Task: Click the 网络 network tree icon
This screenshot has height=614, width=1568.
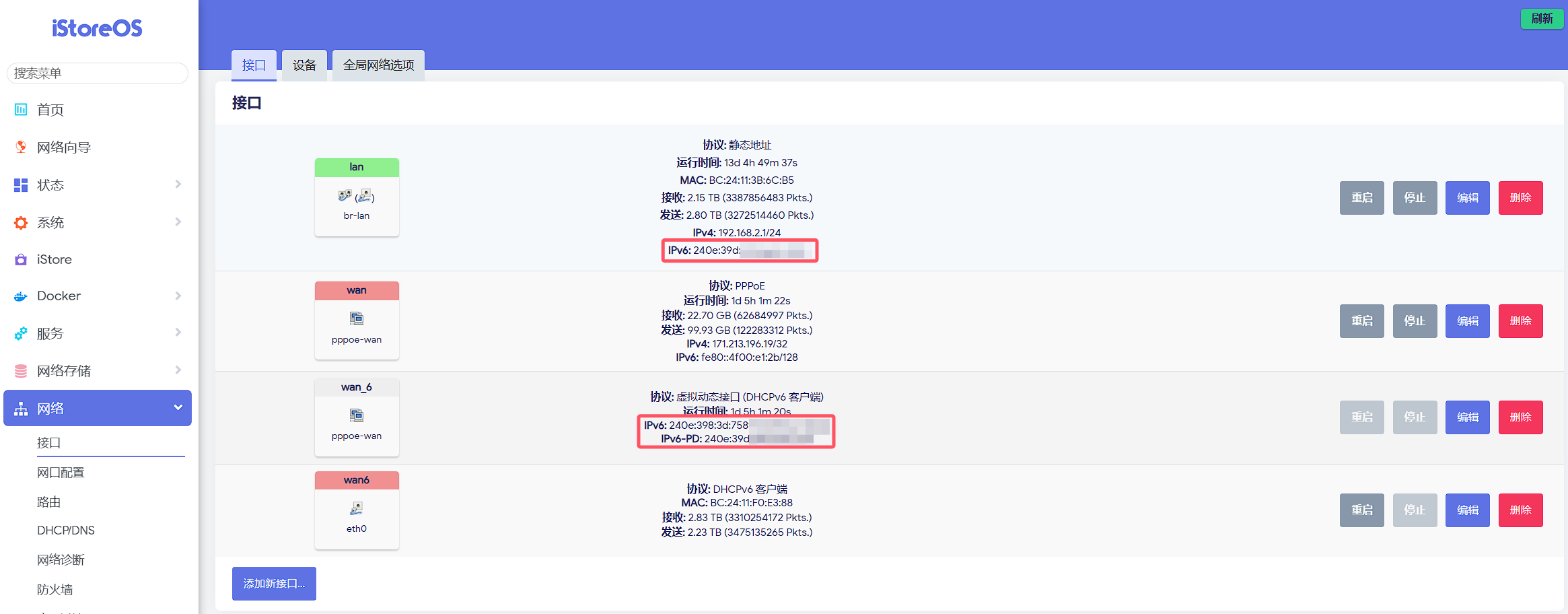Action: [x=21, y=409]
